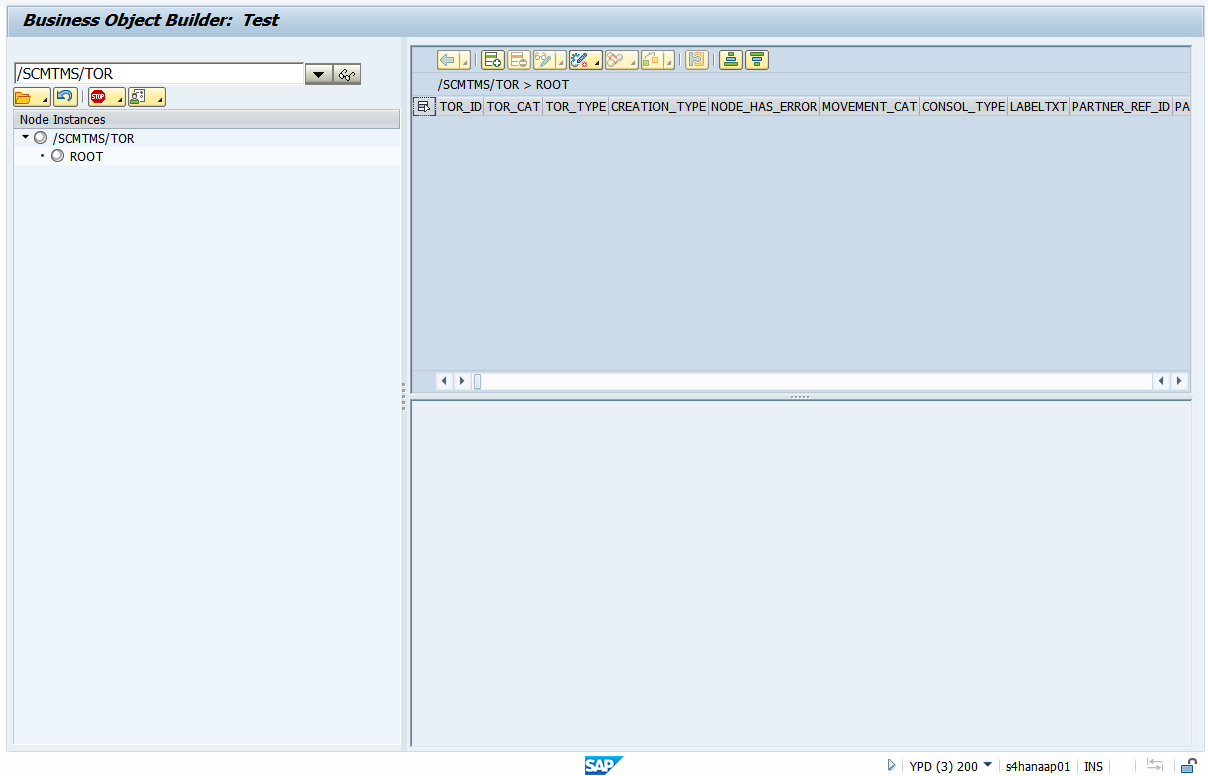The height and width of the screenshot is (776, 1208).
Task: Open dropdown arrow beside the back arrow
Action: pyautogui.click(x=465, y=60)
